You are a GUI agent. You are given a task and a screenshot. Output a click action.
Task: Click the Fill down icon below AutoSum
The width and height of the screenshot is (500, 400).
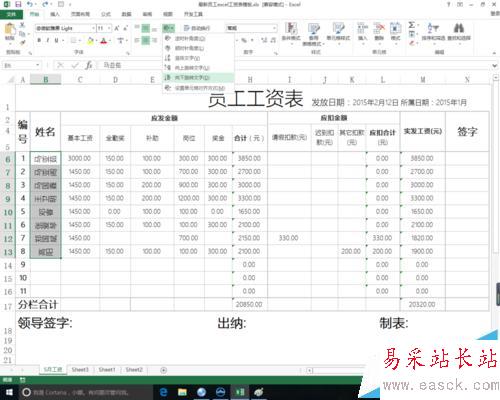412,34
